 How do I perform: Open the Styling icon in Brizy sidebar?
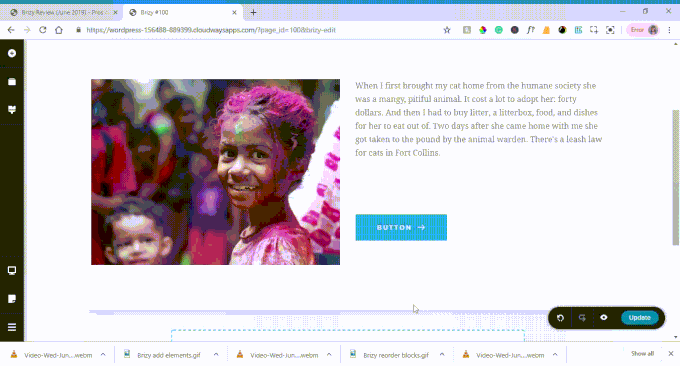click(12, 109)
